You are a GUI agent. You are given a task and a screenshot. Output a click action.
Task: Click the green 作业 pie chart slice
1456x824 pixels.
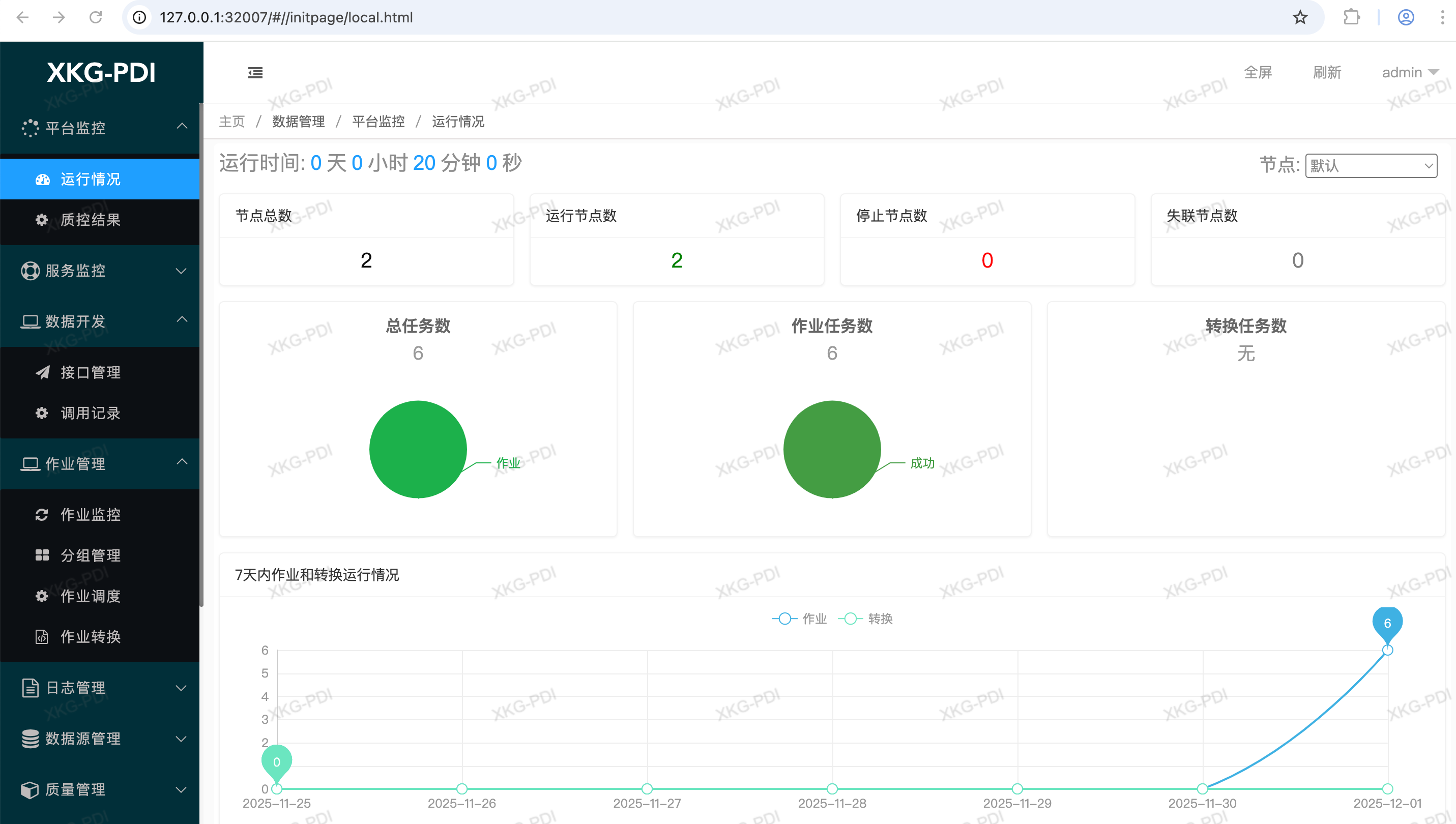point(418,449)
